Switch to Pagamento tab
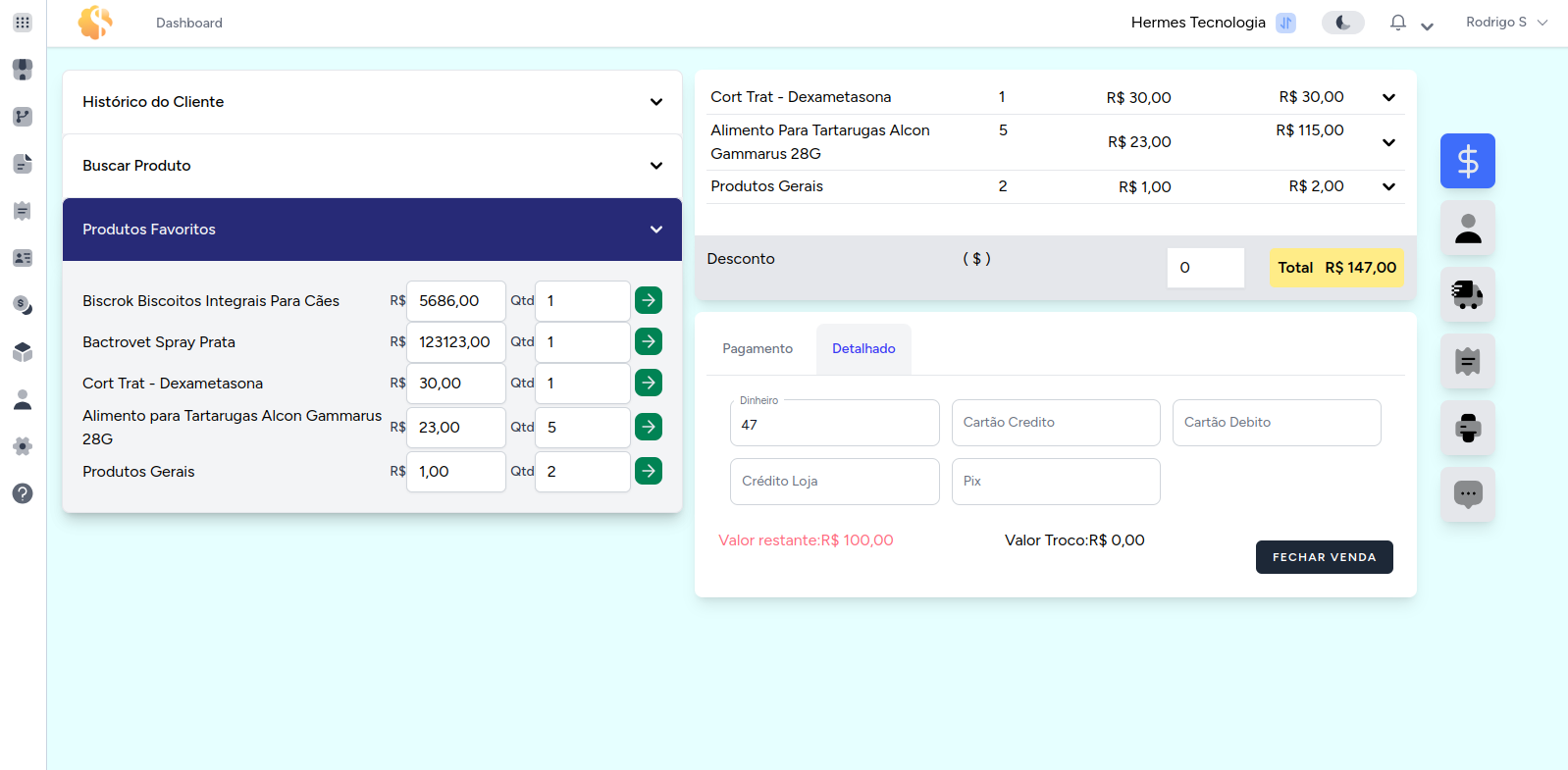The height and width of the screenshot is (770, 1568). tap(758, 349)
